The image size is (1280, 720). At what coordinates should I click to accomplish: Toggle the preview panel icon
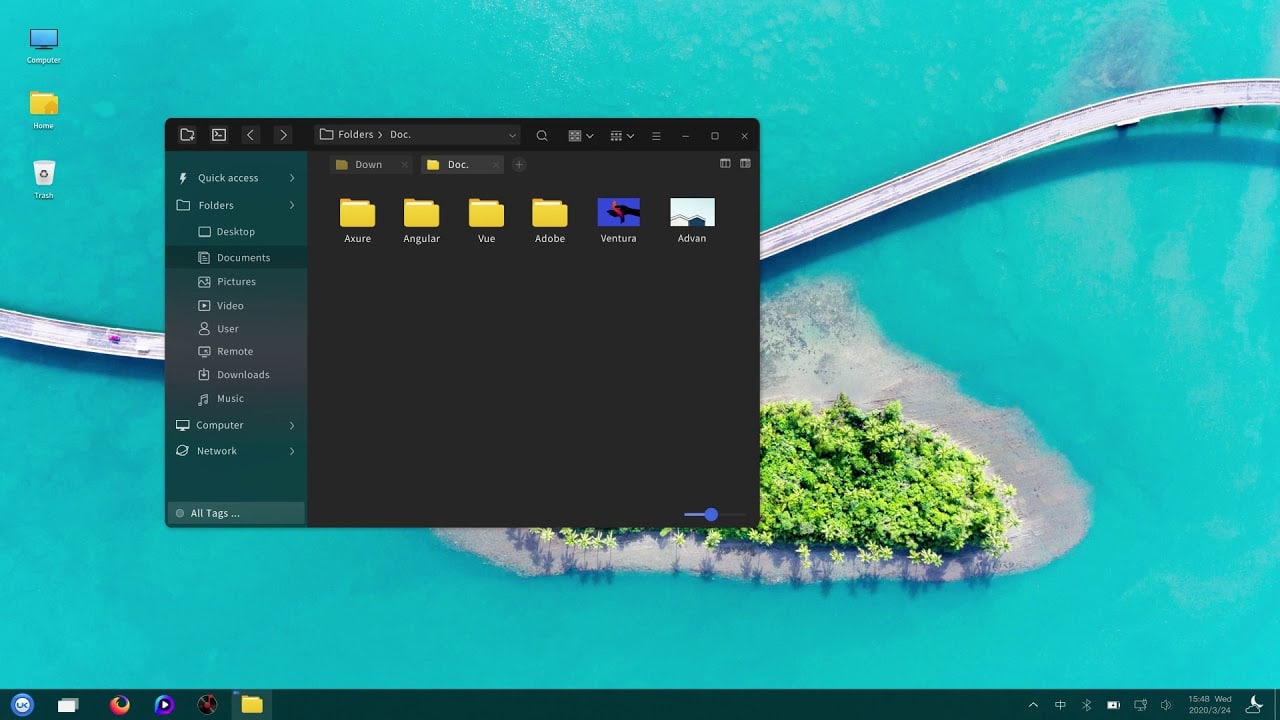point(745,163)
